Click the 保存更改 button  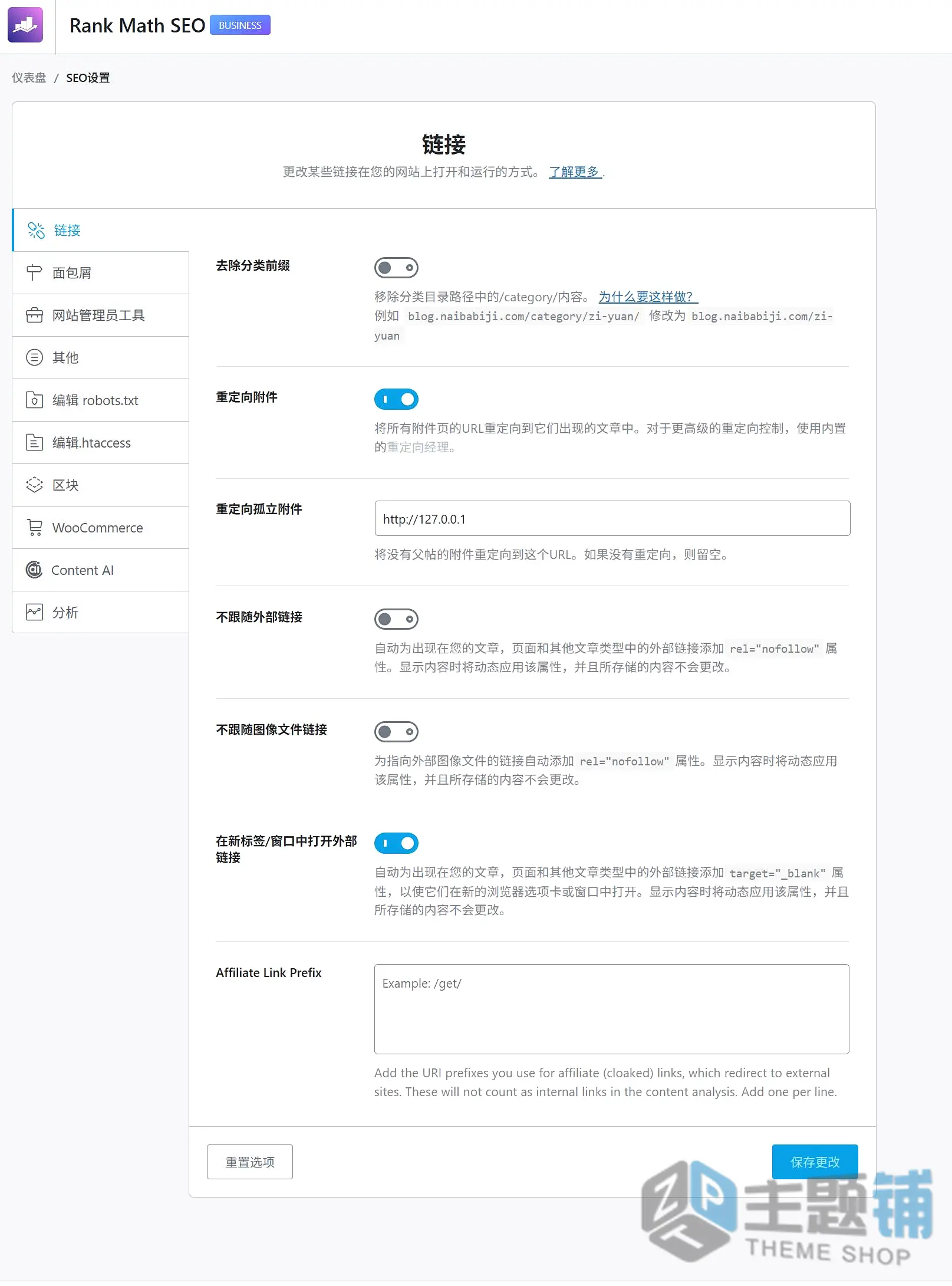pyautogui.click(x=815, y=1162)
